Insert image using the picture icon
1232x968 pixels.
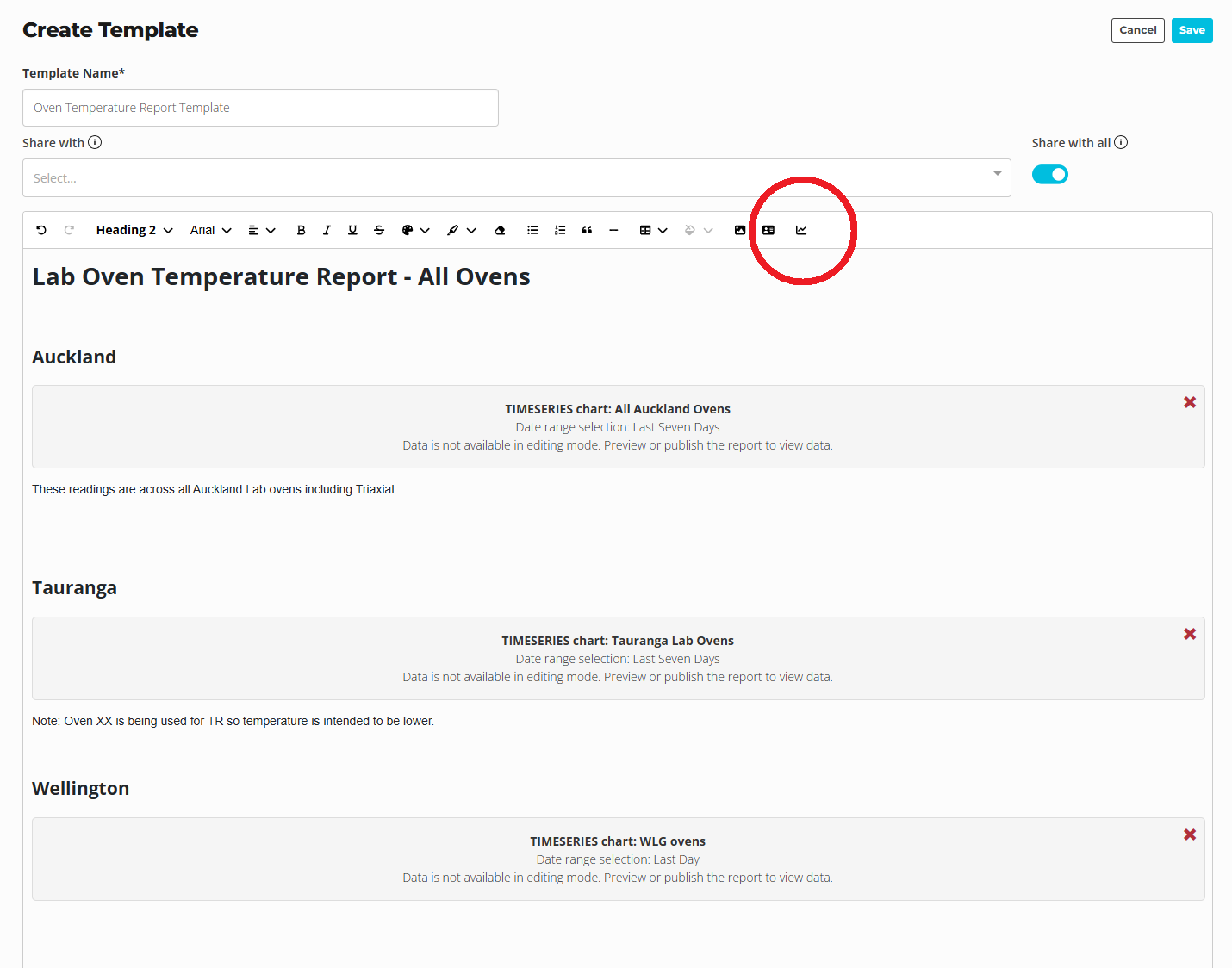pos(740,230)
